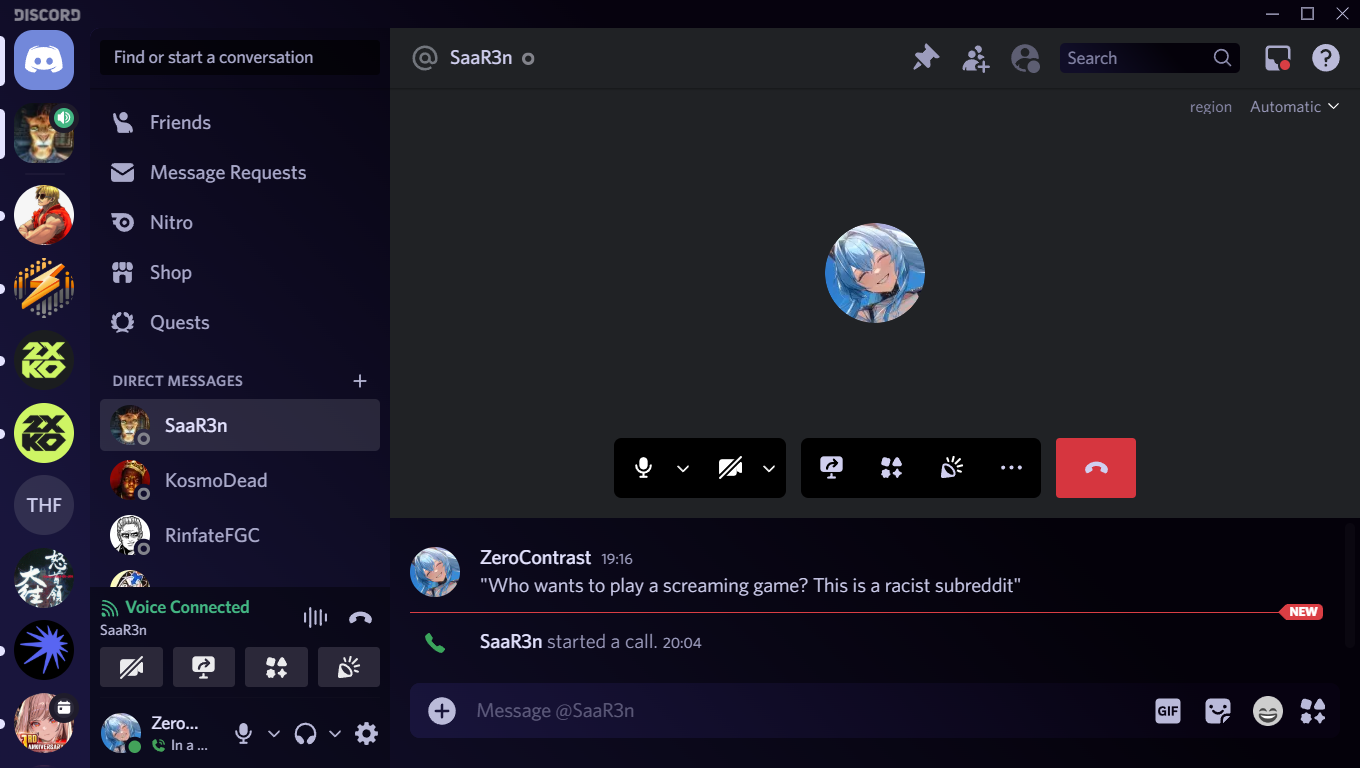Open the orange lightning bolt server
Image resolution: width=1360 pixels, height=768 pixels.
(44, 288)
